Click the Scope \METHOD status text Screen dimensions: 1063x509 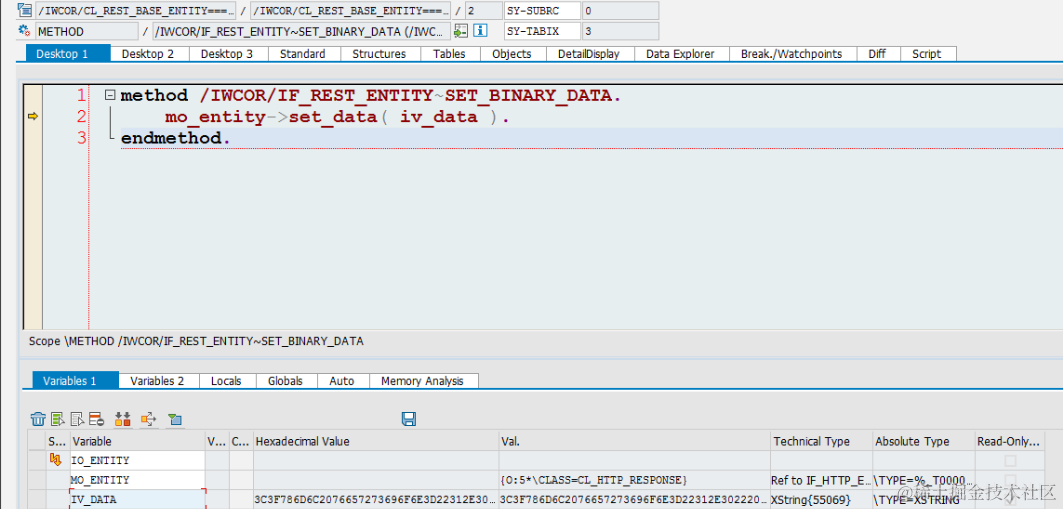pos(196,341)
